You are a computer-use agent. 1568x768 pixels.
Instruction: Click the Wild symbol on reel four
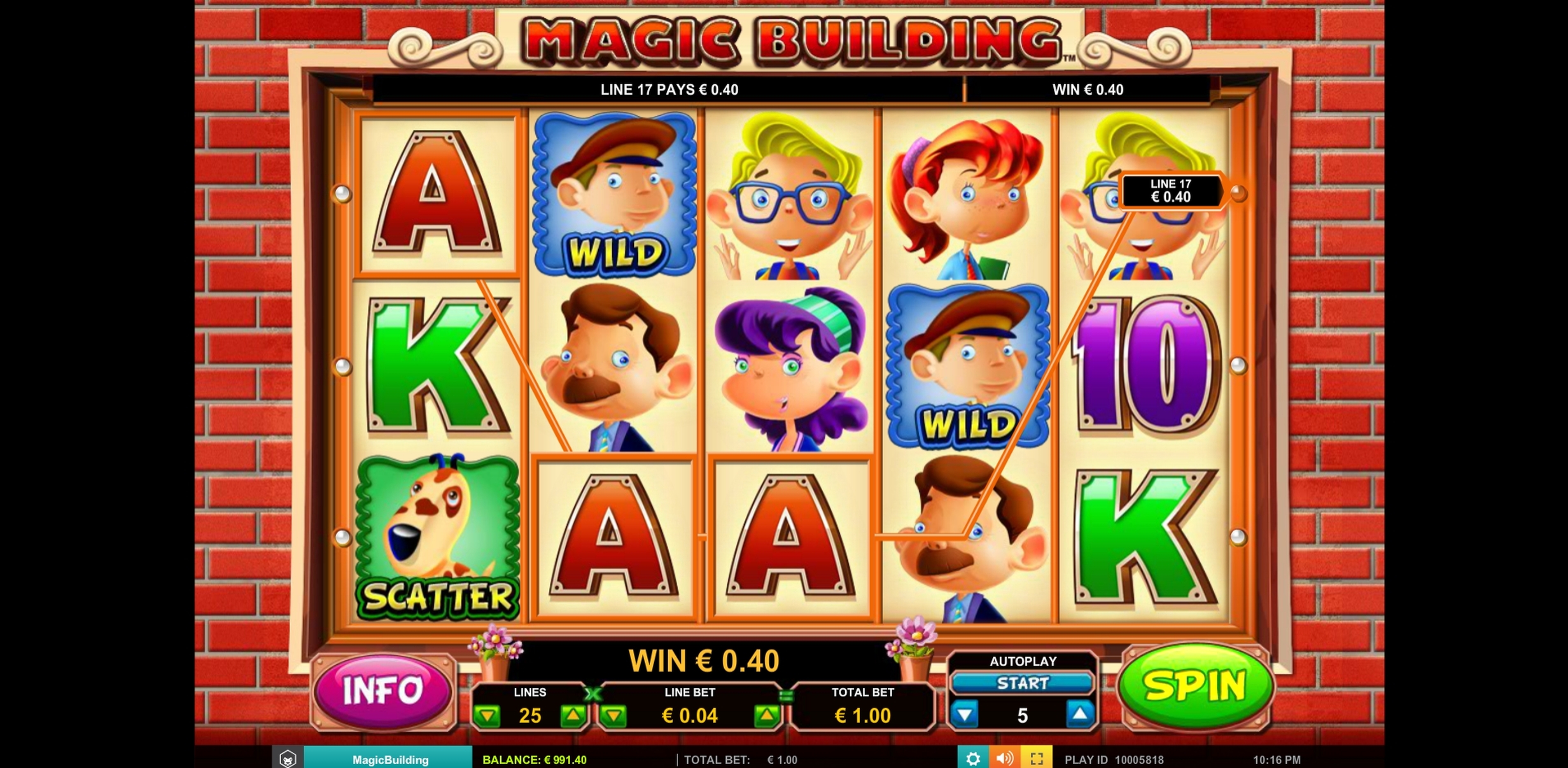(x=967, y=366)
